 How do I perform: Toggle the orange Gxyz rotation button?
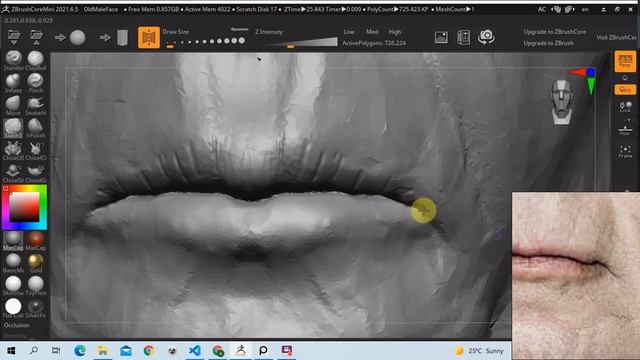tap(625, 89)
